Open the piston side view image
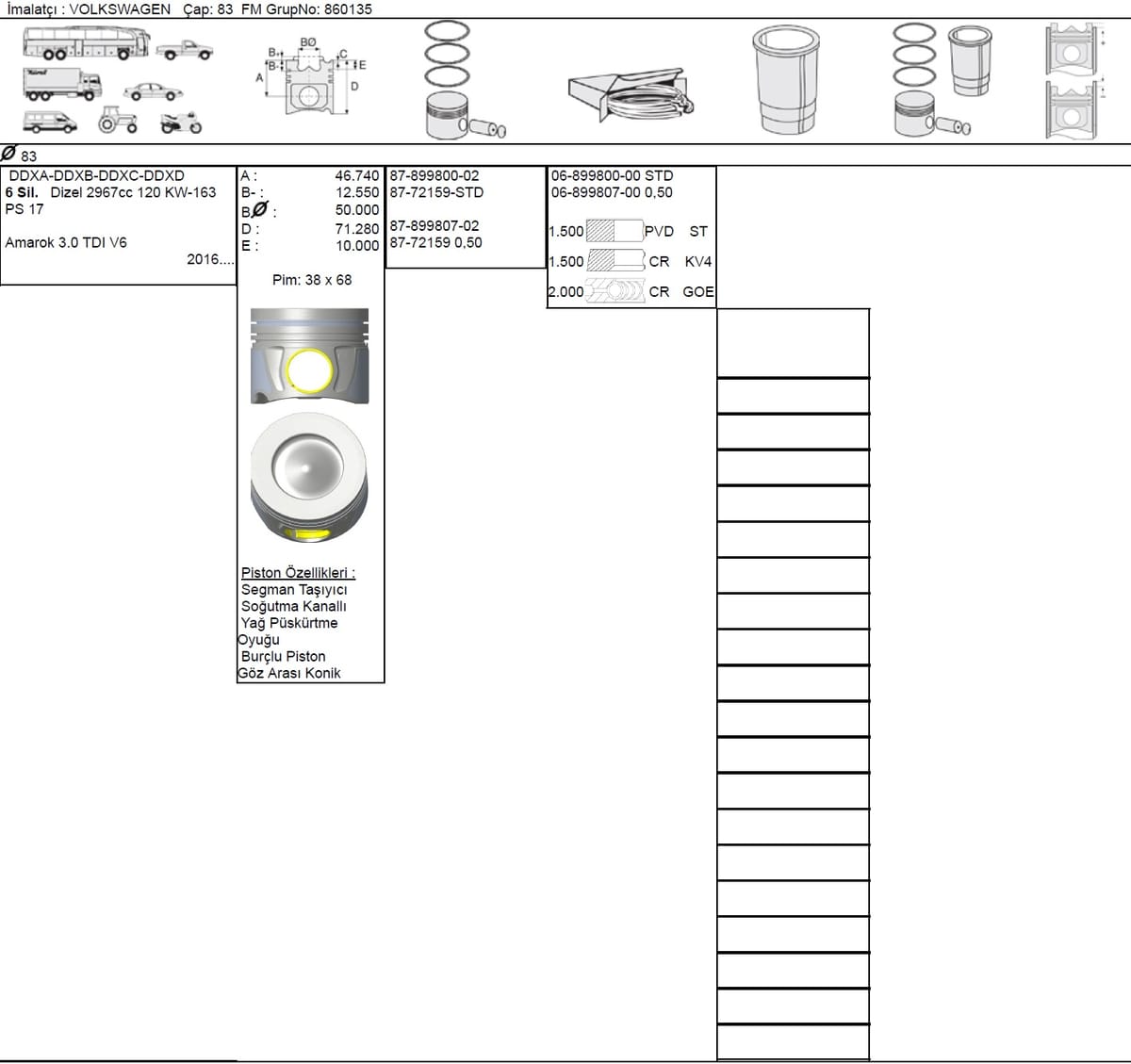 (310, 357)
